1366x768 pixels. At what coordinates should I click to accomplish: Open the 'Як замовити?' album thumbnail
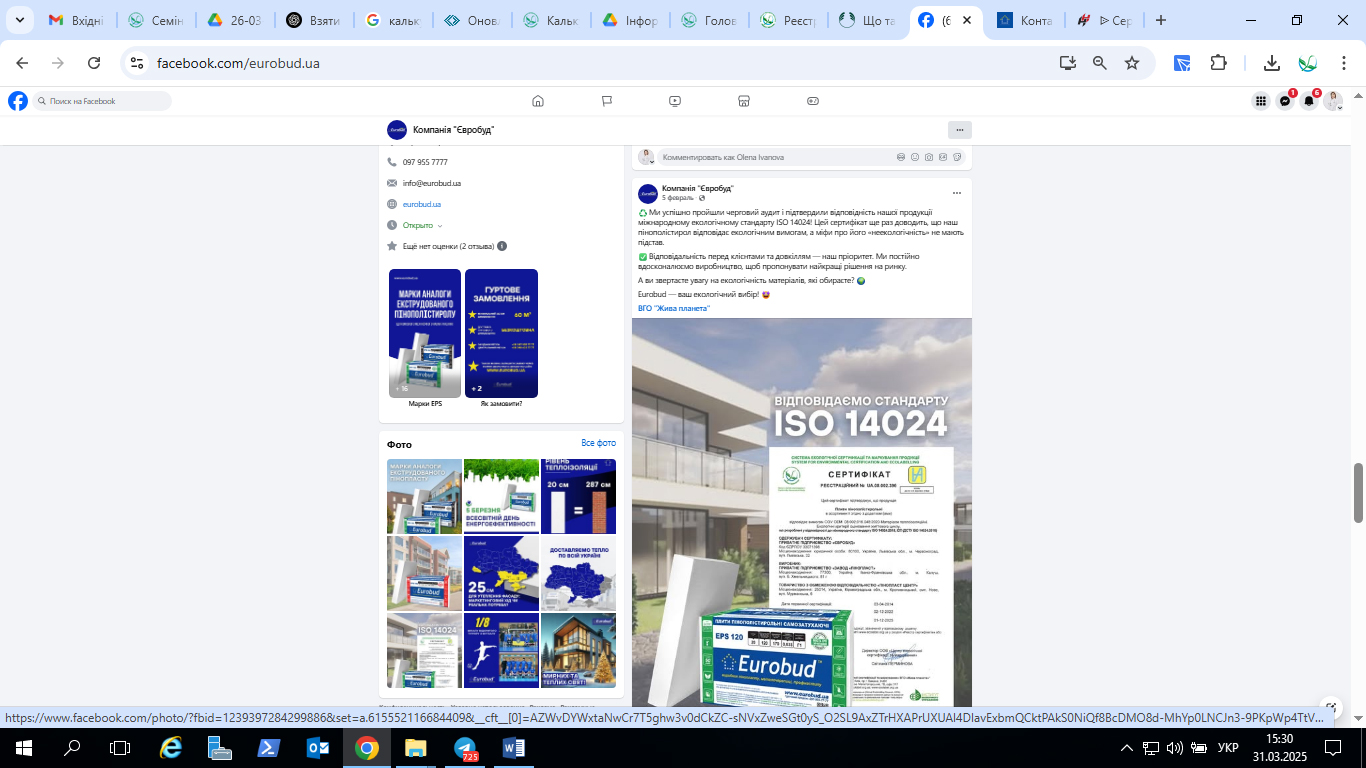[x=501, y=333]
